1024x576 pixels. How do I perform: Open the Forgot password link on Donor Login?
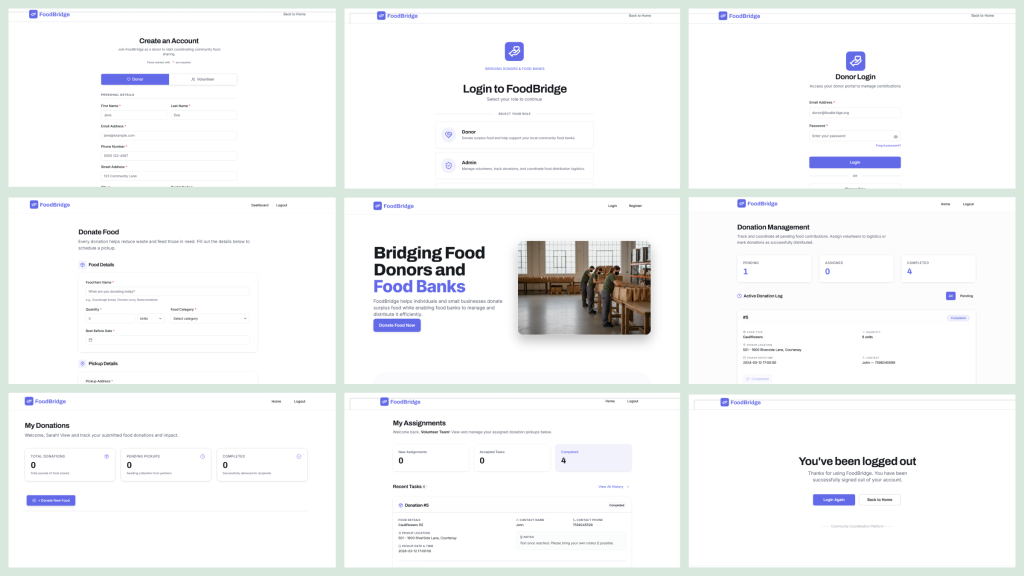pos(889,145)
